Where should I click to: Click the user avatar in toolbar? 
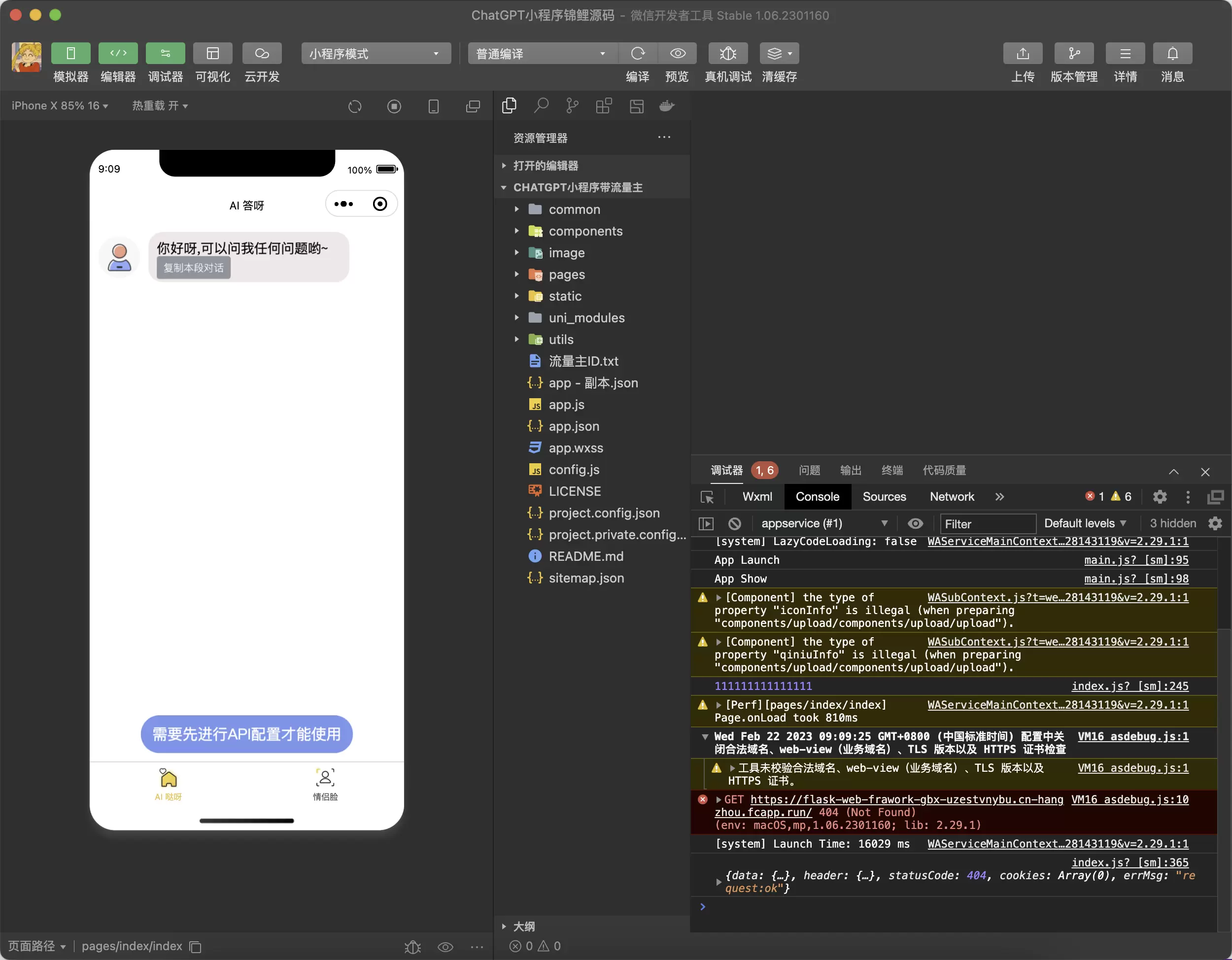coord(27,57)
